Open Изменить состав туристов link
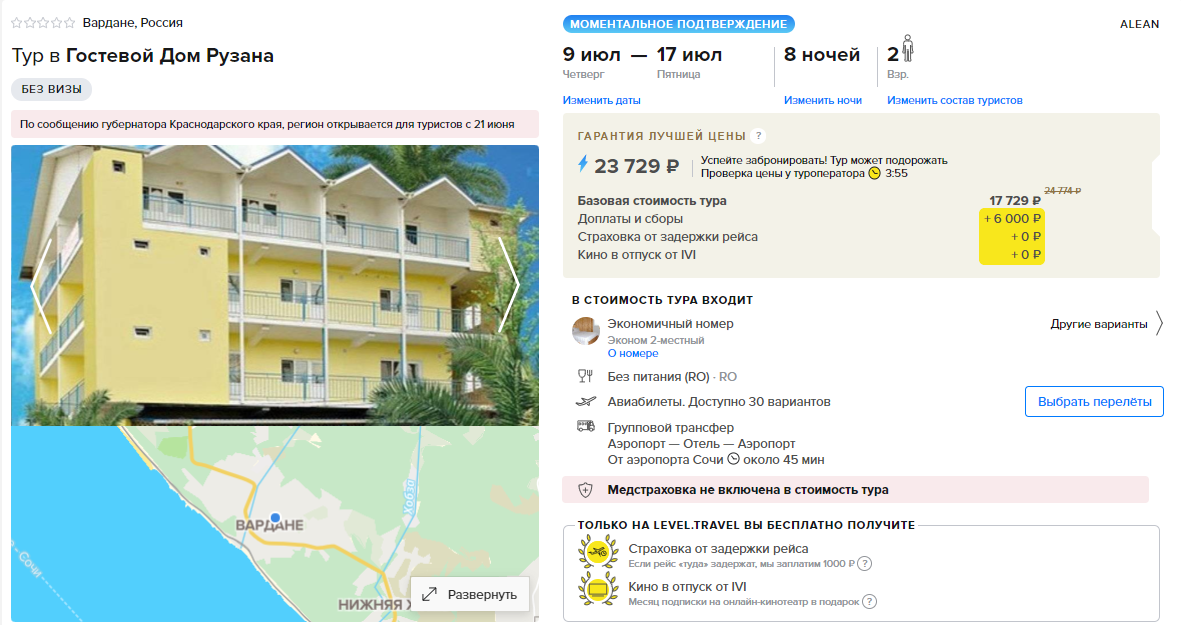The height and width of the screenshot is (625, 1181). point(954,100)
